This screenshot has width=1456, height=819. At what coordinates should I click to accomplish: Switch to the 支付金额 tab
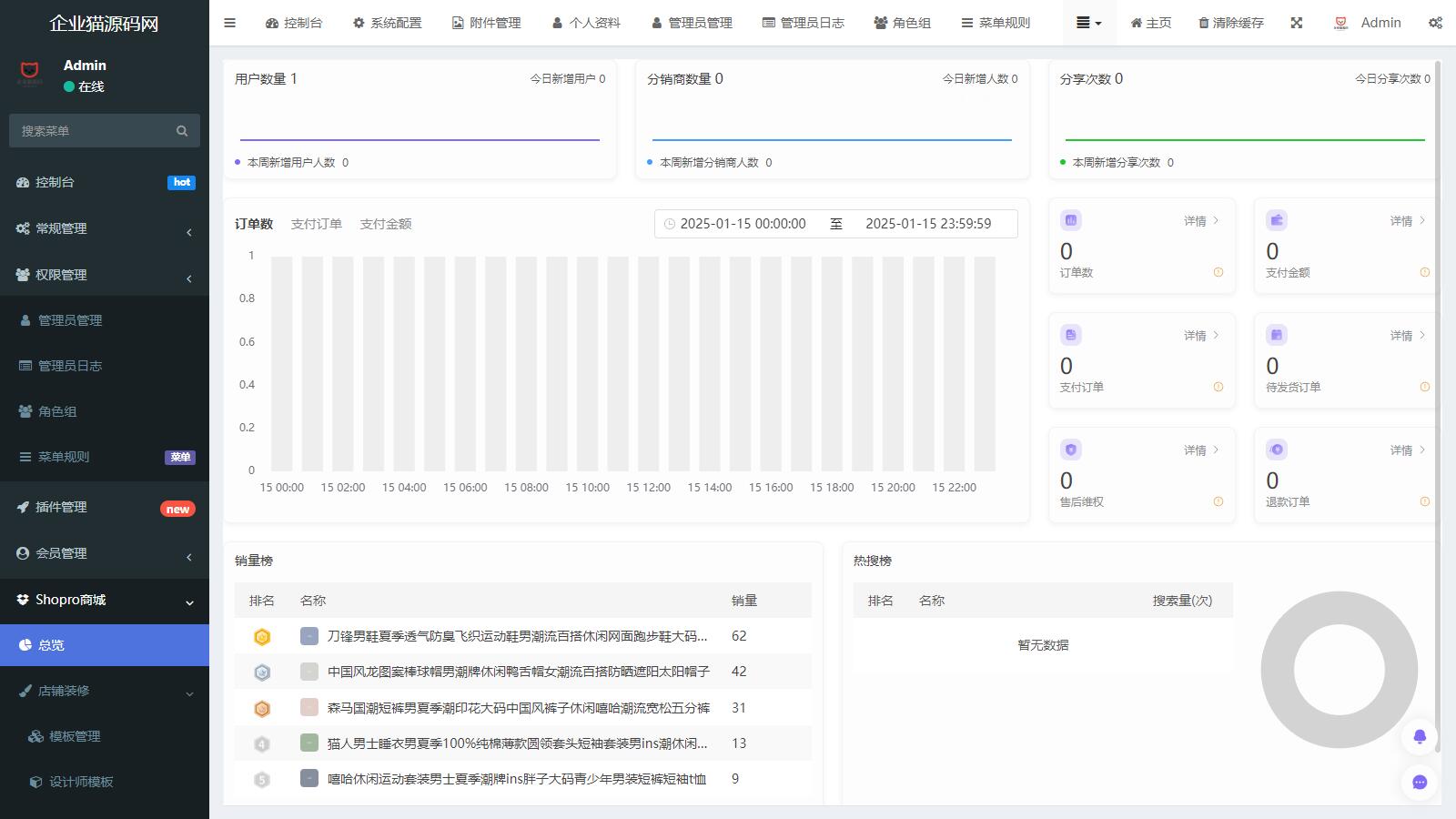click(x=385, y=223)
